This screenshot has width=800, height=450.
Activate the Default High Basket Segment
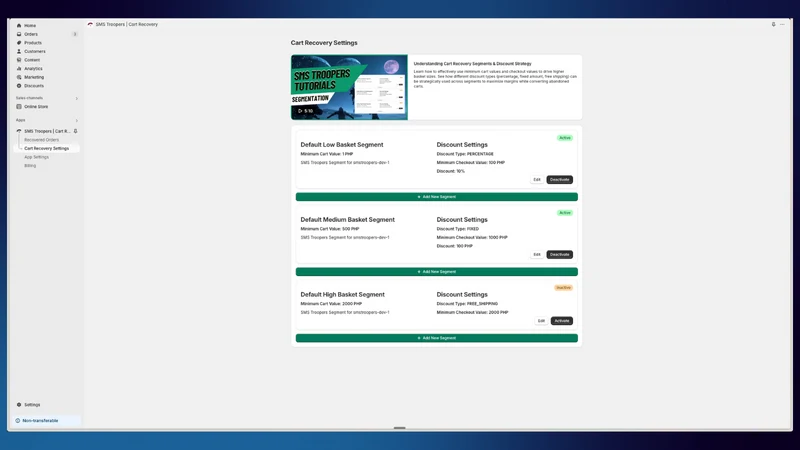pos(562,321)
